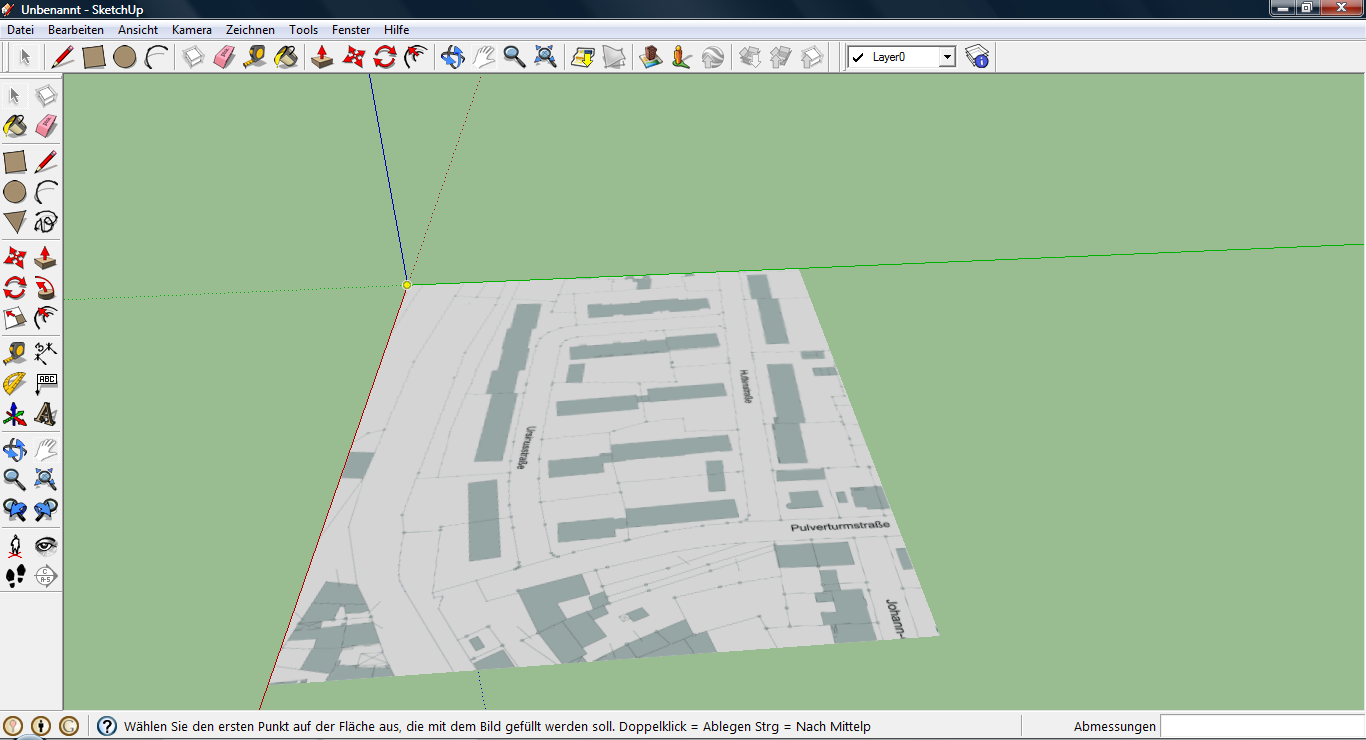Open the Layer0 dropdown list
The width and height of the screenshot is (1366, 740).
coord(948,57)
